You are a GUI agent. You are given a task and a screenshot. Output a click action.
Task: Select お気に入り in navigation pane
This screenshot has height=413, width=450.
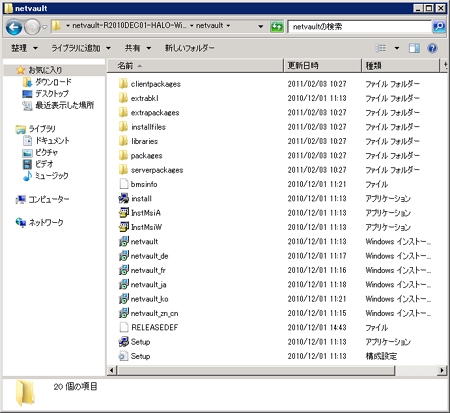click(45, 70)
